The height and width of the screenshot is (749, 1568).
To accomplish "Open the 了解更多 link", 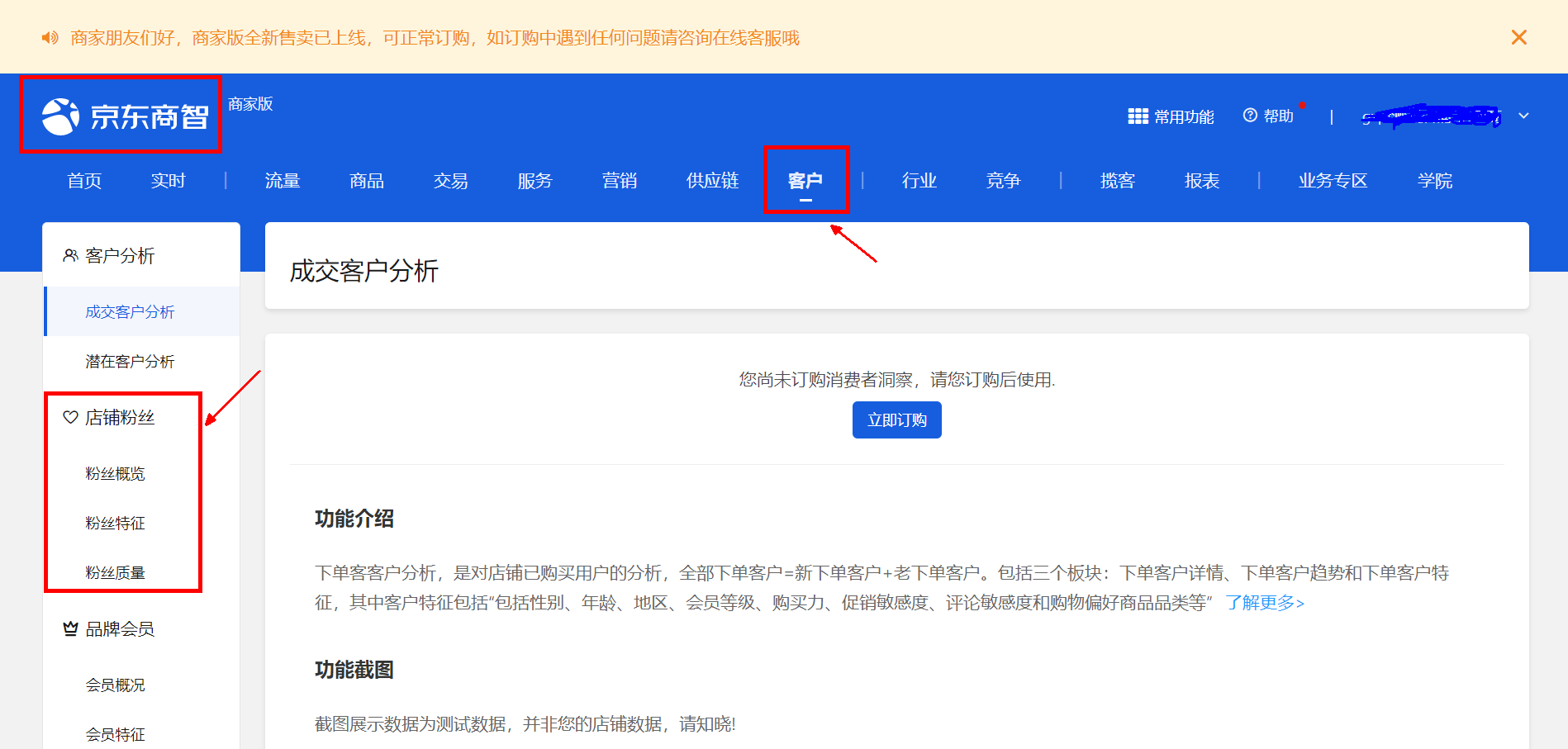I will pyautogui.click(x=1264, y=603).
